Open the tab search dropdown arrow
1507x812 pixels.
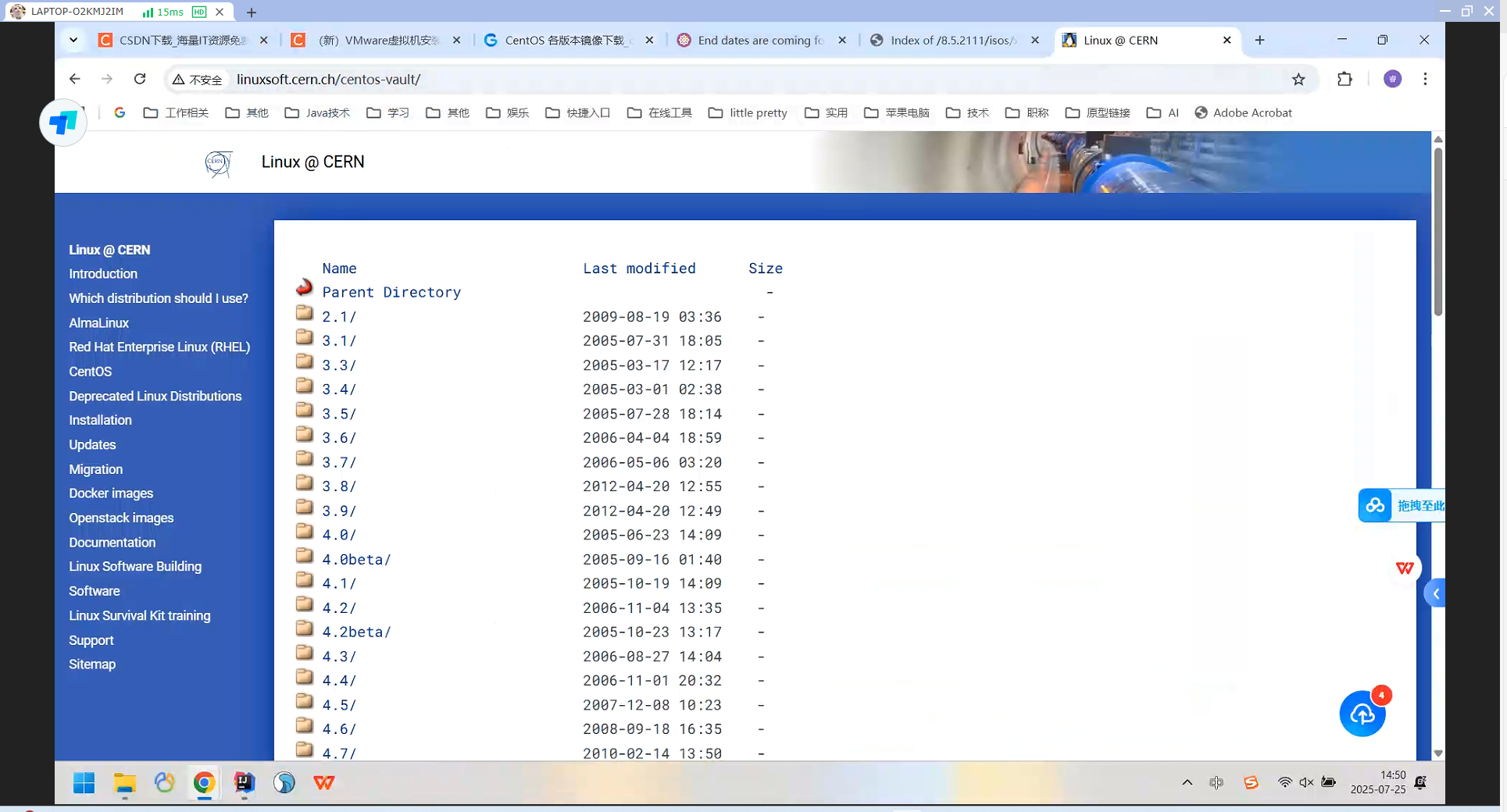73,40
